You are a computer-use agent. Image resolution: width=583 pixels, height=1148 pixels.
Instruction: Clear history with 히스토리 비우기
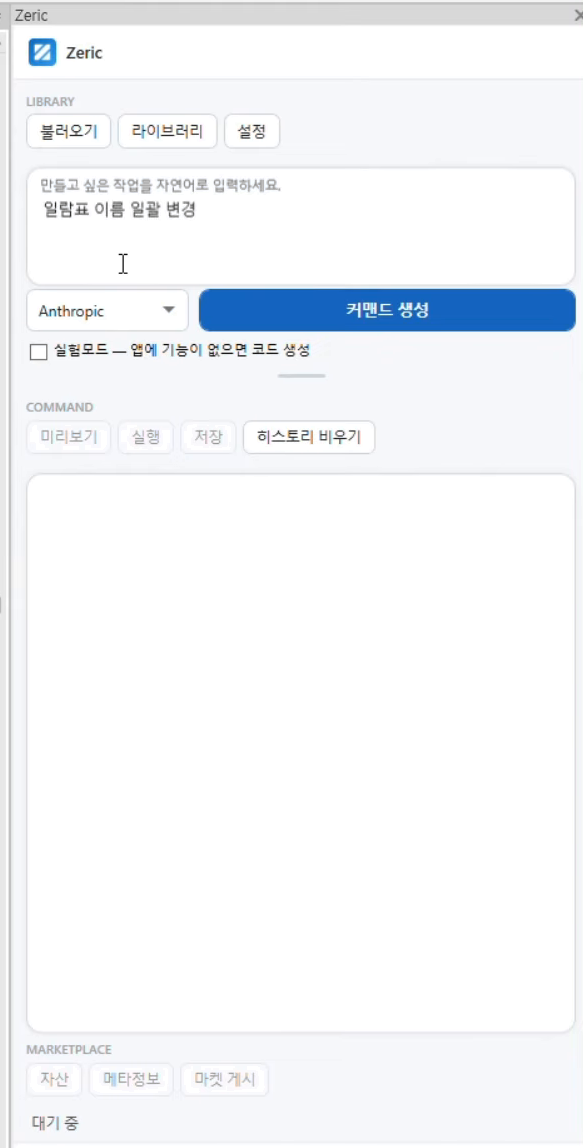[x=309, y=438]
